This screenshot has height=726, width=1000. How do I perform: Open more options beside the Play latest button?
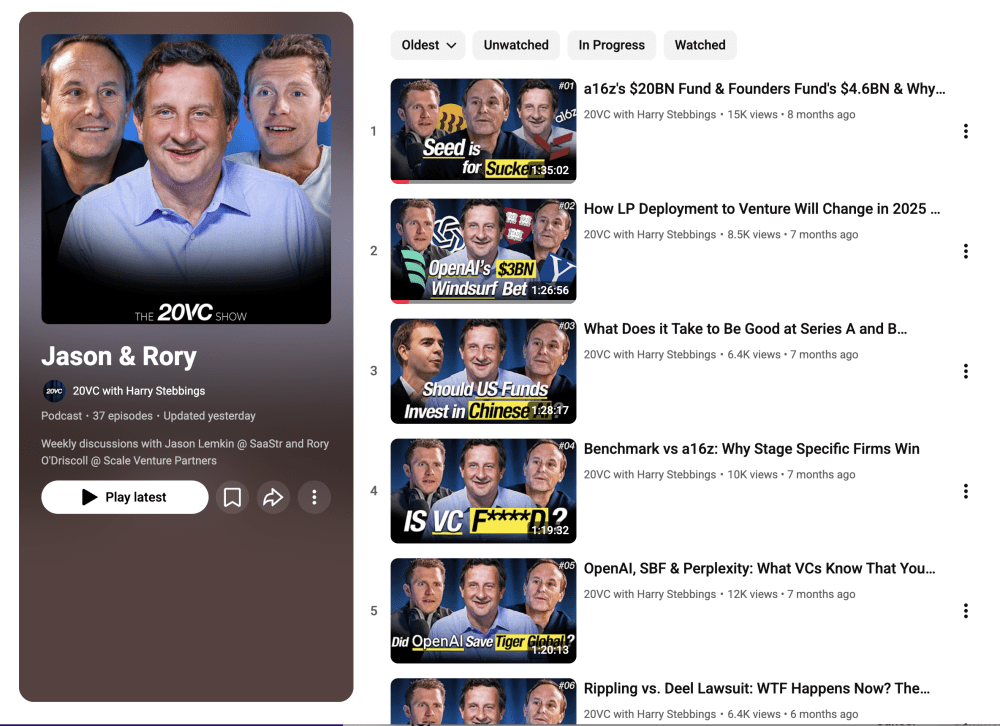click(x=314, y=497)
